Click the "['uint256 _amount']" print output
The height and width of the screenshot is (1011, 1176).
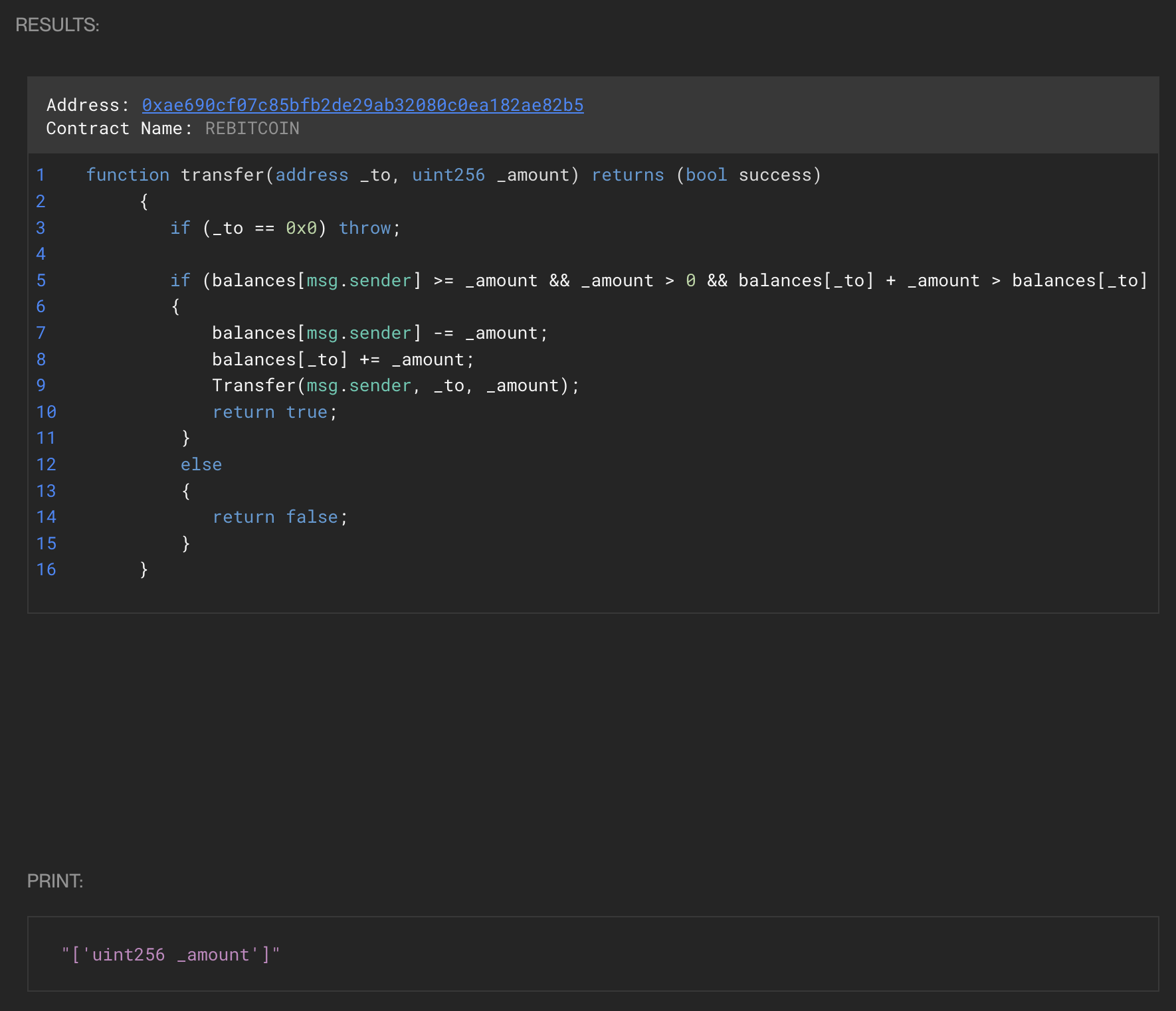tap(171, 955)
